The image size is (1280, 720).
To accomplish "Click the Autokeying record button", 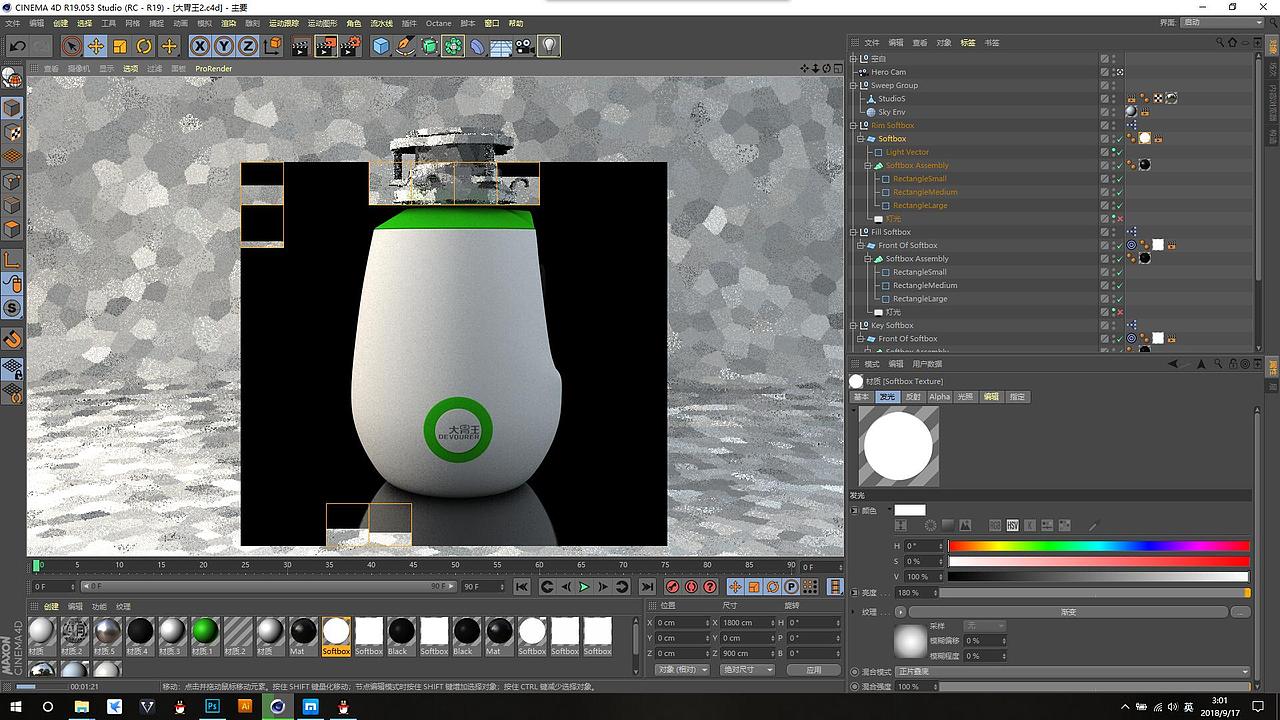I will [x=691, y=587].
